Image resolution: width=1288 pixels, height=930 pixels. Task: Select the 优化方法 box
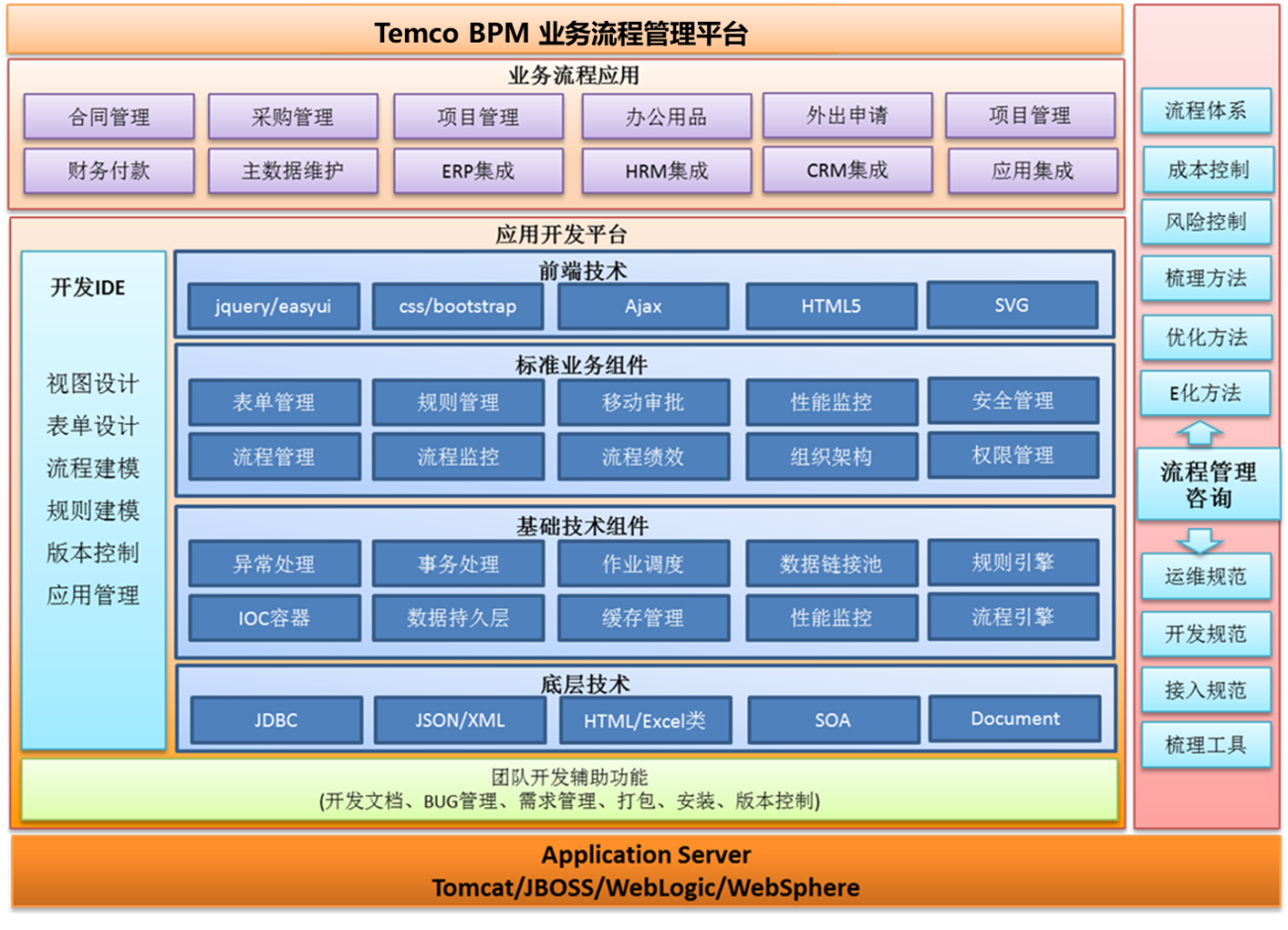point(1206,337)
